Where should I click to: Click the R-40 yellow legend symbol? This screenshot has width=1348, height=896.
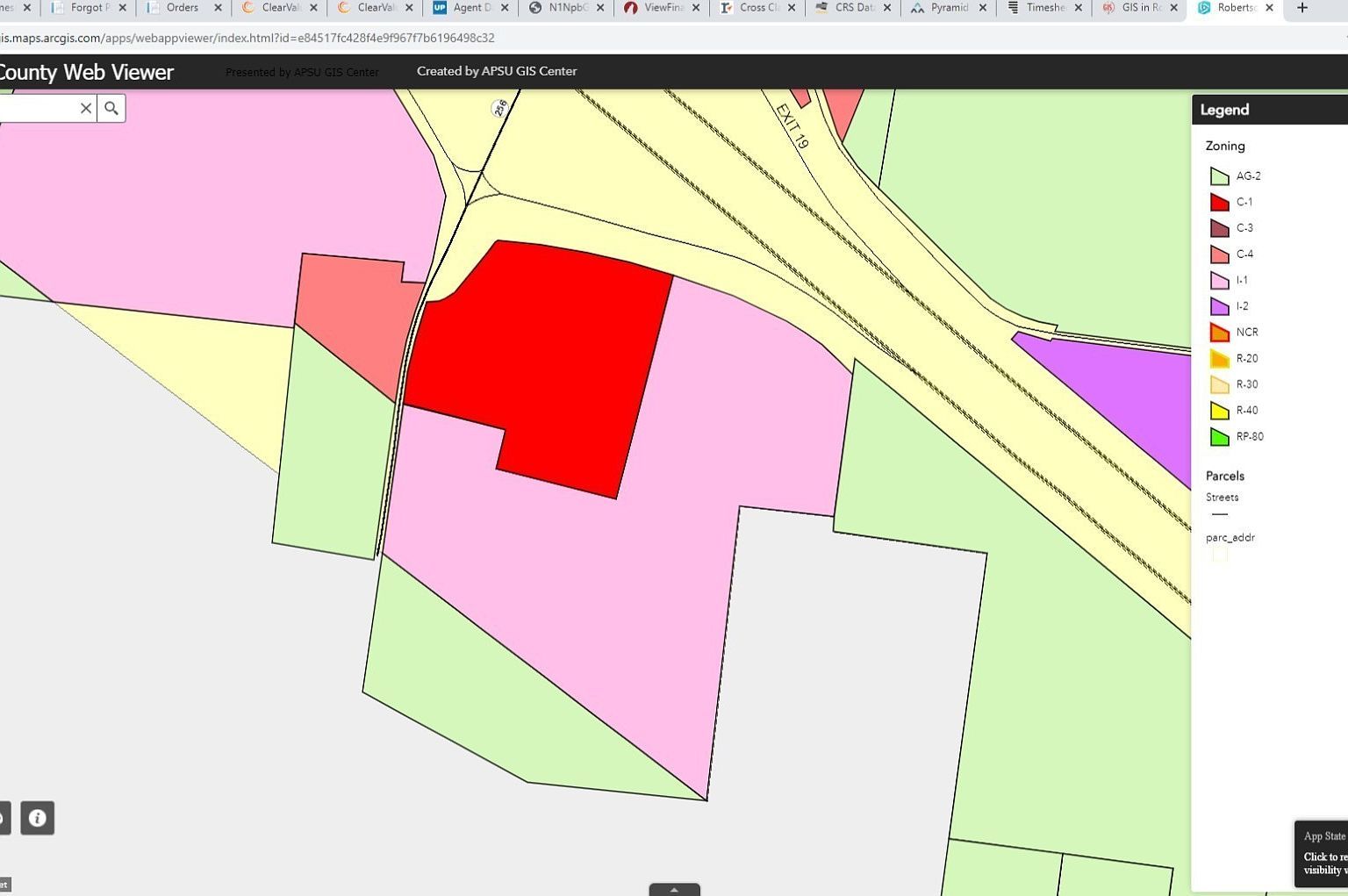[x=1220, y=410]
